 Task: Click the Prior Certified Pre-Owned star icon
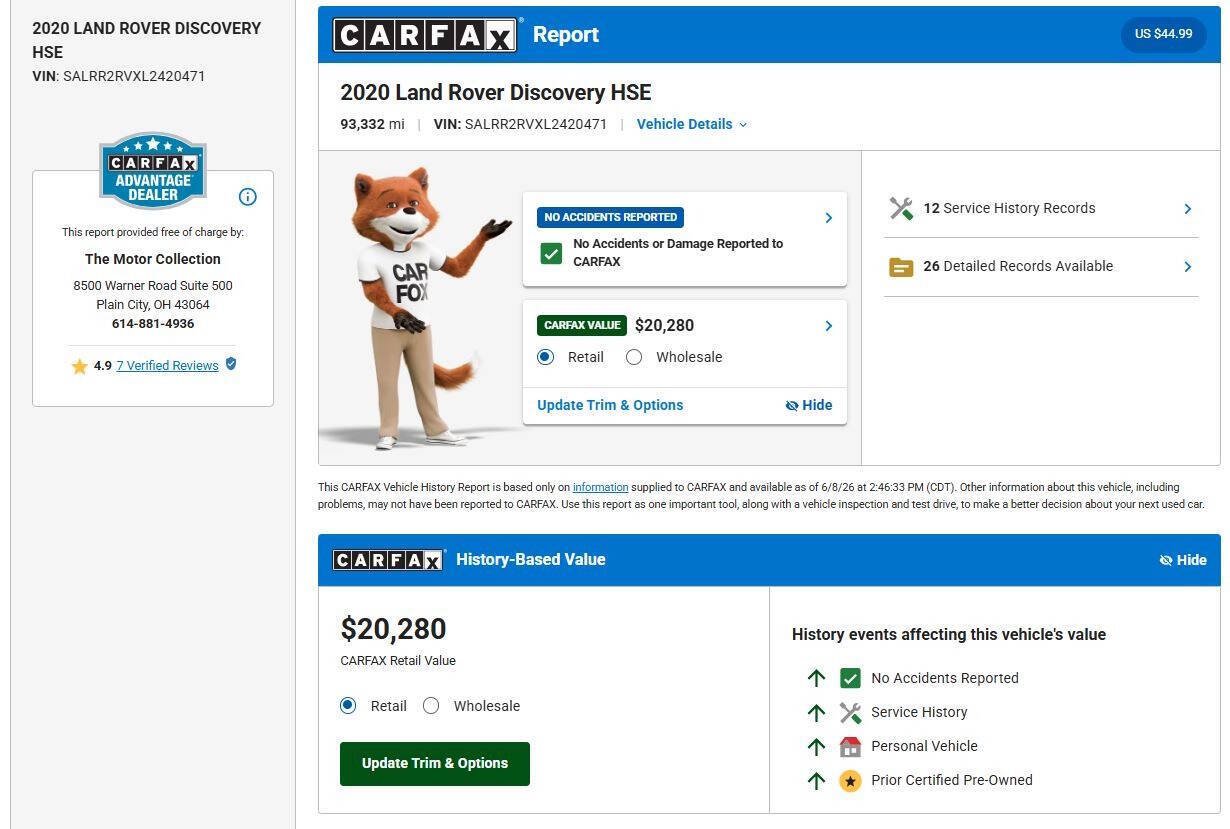(850, 780)
